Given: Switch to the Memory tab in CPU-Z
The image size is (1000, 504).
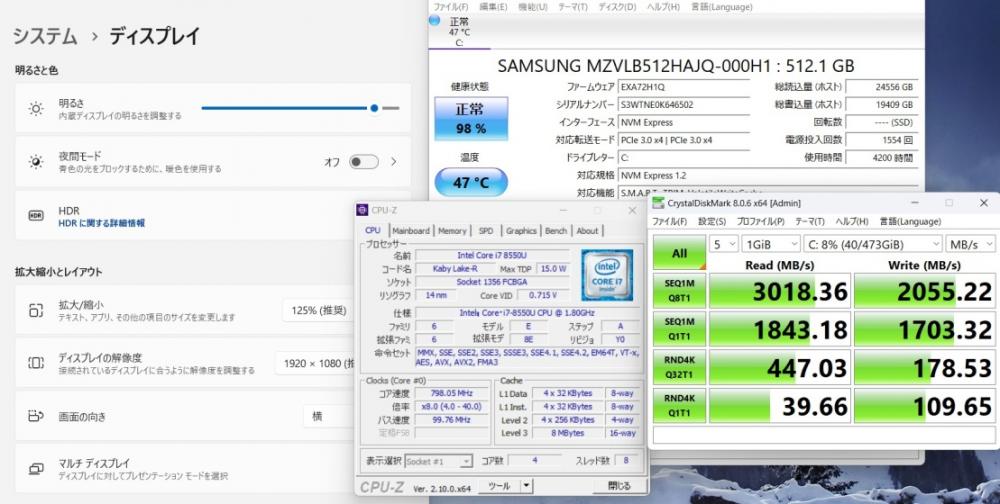Looking at the screenshot, I should pyautogui.click(x=452, y=231).
